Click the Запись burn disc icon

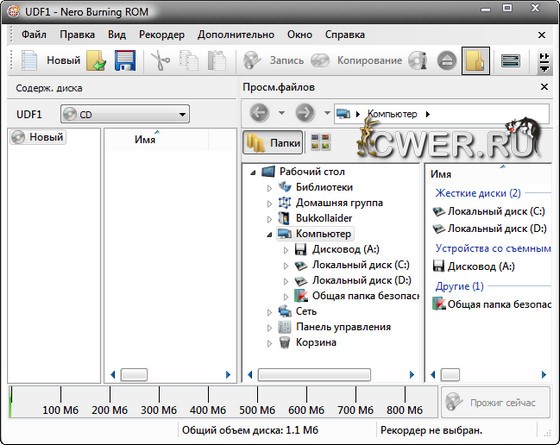(252, 60)
